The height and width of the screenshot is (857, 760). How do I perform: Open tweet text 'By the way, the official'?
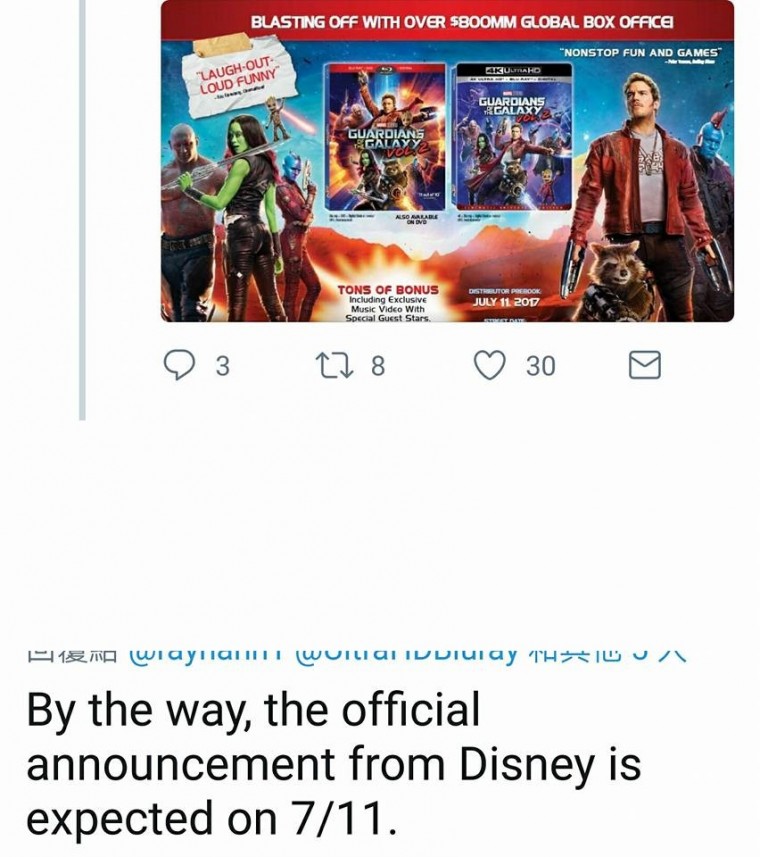click(x=254, y=711)
